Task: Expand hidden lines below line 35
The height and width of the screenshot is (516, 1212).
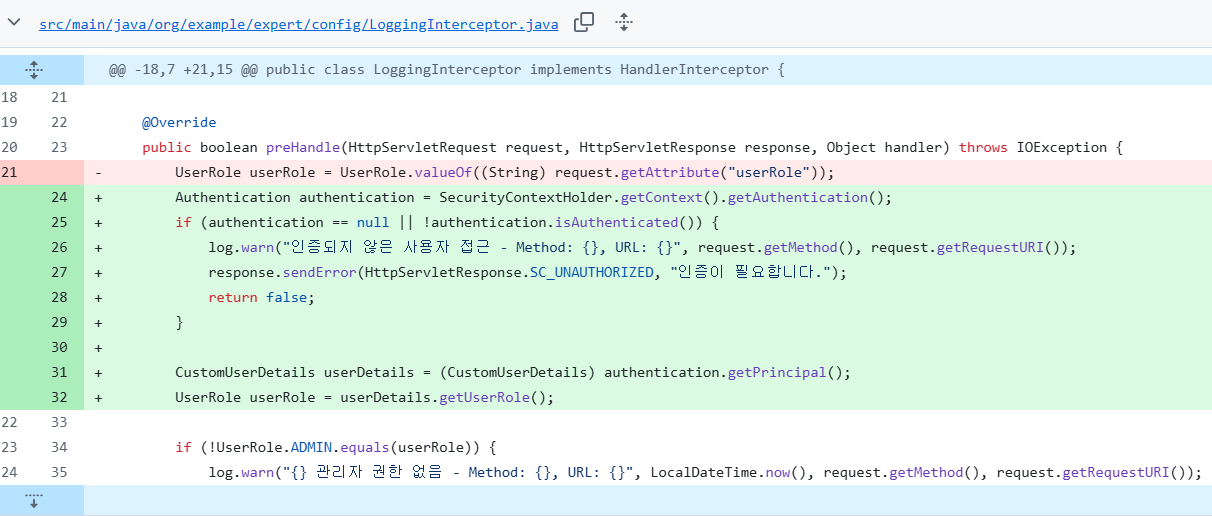Action: [33, 501]
